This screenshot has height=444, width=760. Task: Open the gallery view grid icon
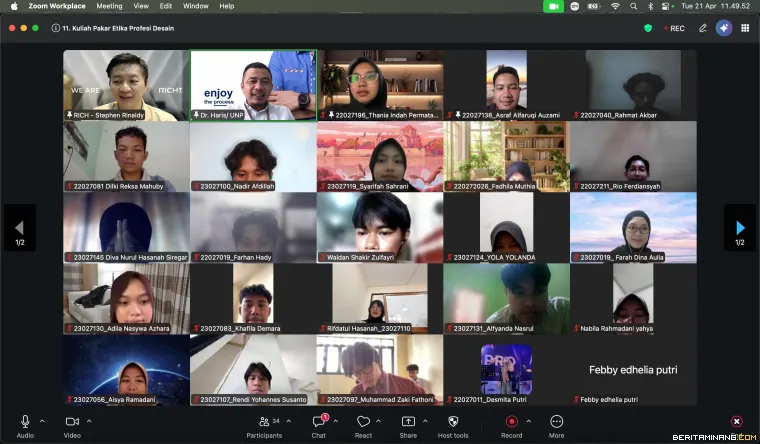(x=745, y=28)
